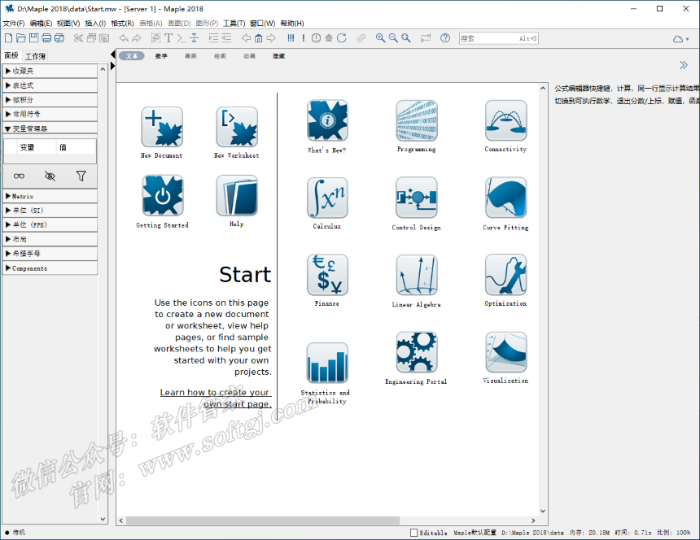This screenshot has width=700, height=540.
Task: Click the back navigation arrow
Action: pos(246,38)
